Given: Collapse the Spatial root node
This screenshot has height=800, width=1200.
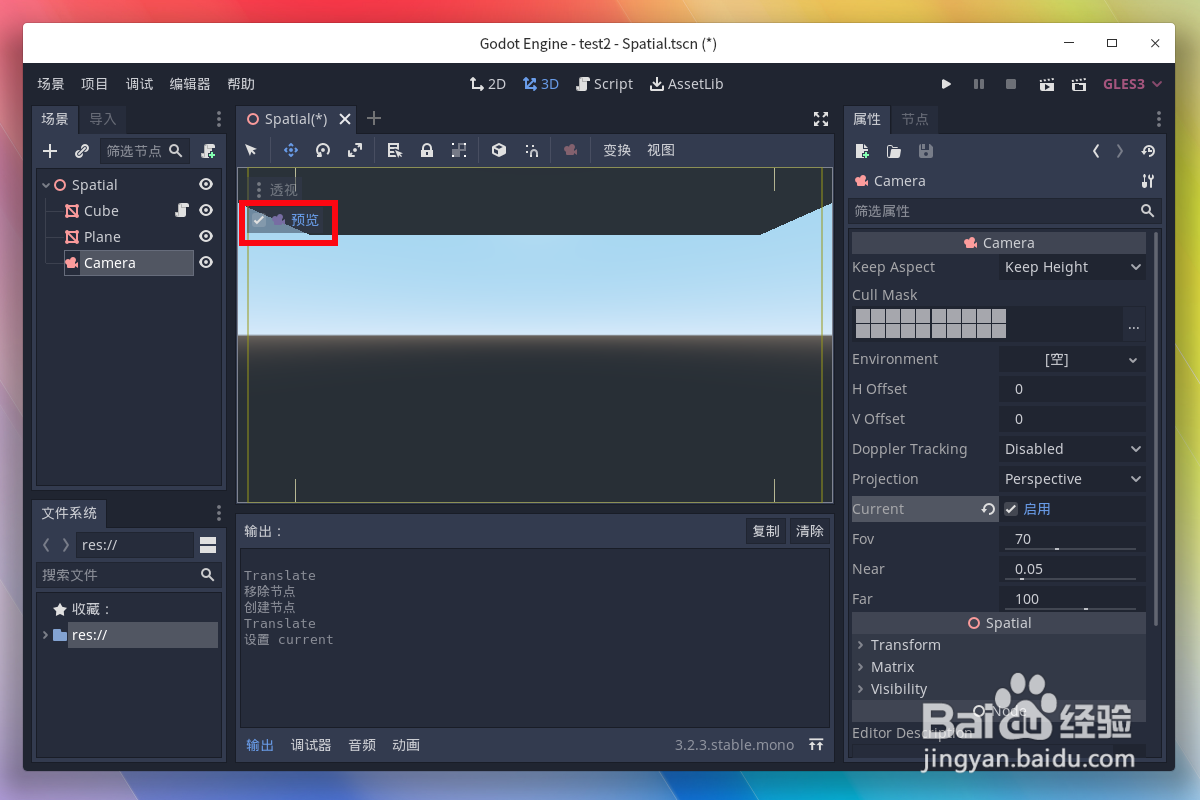Looking at the screenshot, I should coord(46,185).
